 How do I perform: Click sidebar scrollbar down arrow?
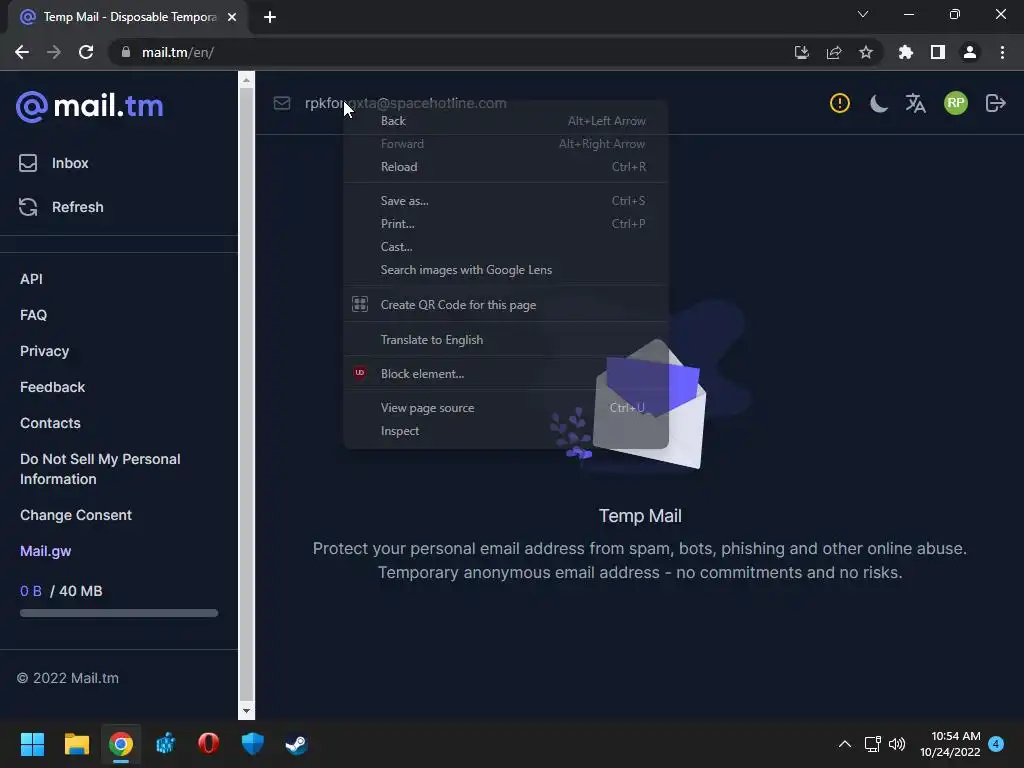click(246, 711)
